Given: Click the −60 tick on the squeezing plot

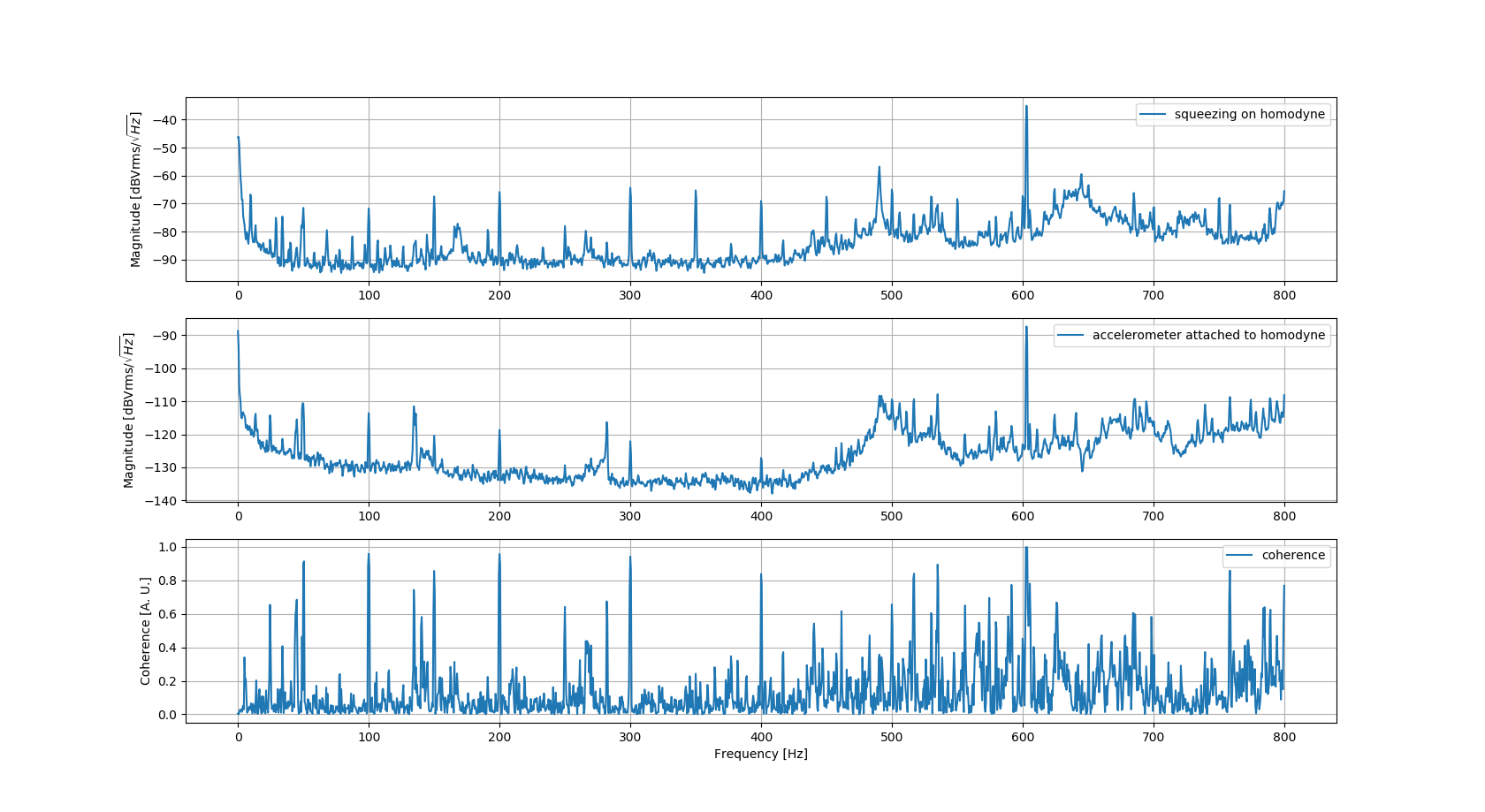Looking at the screenshot, I should point(164,176).
